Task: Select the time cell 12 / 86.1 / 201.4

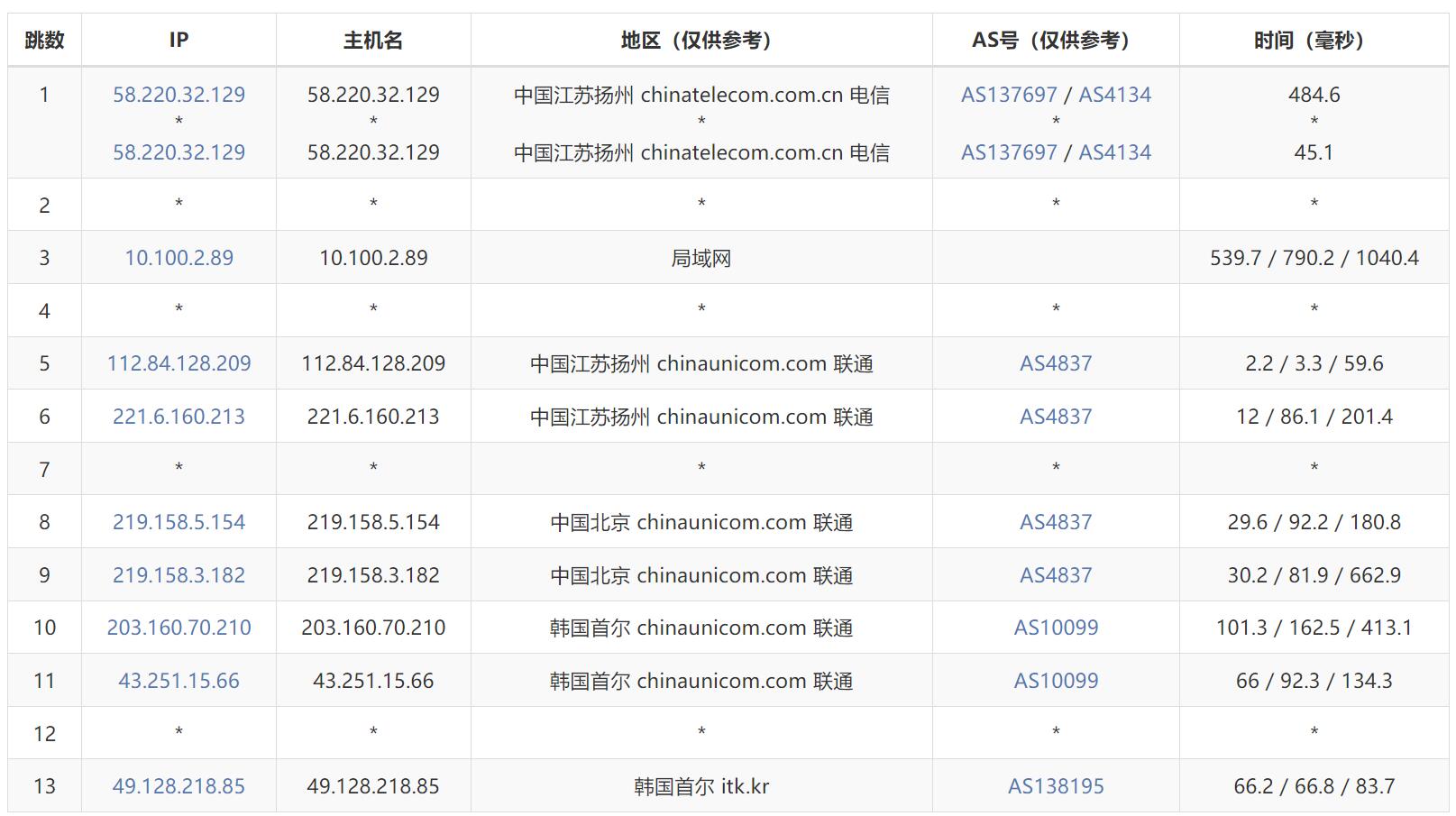Action: [x=1314, y=417]
